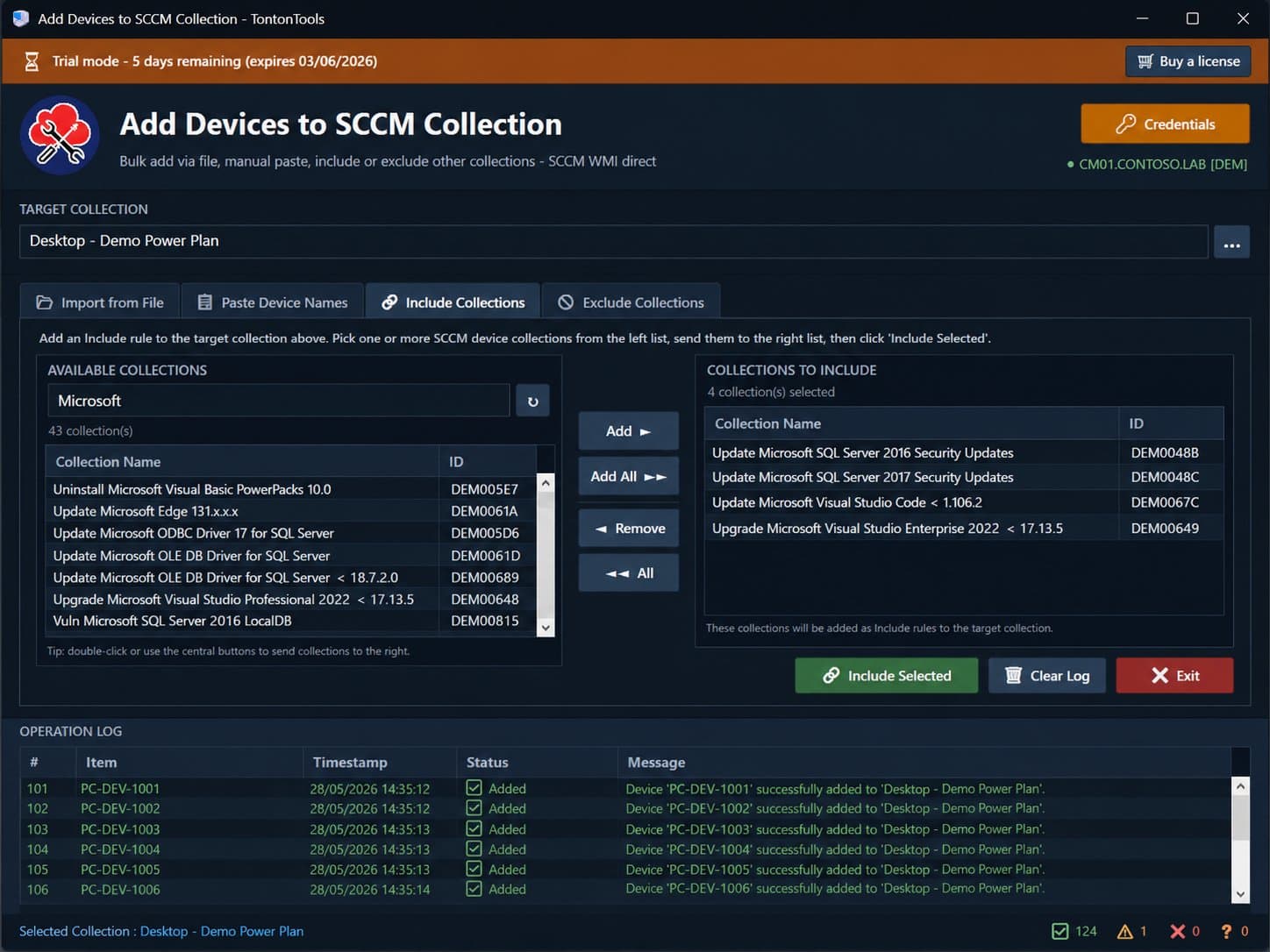Click include list ID column header
The width and height of the screenshot is (1270, 952).
pos(1171,423)
